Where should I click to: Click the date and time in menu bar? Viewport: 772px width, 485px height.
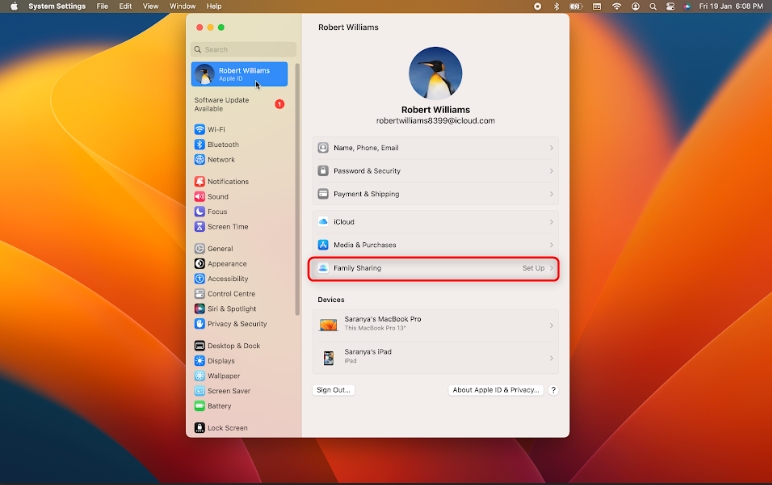point(731,6)
